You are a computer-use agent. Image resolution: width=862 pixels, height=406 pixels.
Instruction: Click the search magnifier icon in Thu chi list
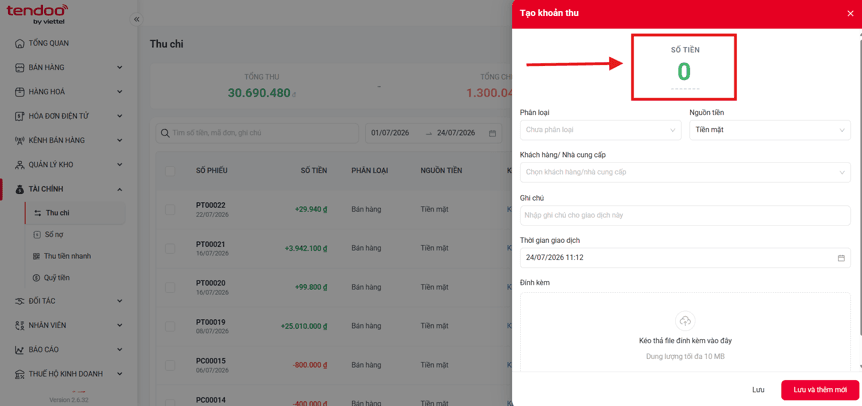click(165, 133)
